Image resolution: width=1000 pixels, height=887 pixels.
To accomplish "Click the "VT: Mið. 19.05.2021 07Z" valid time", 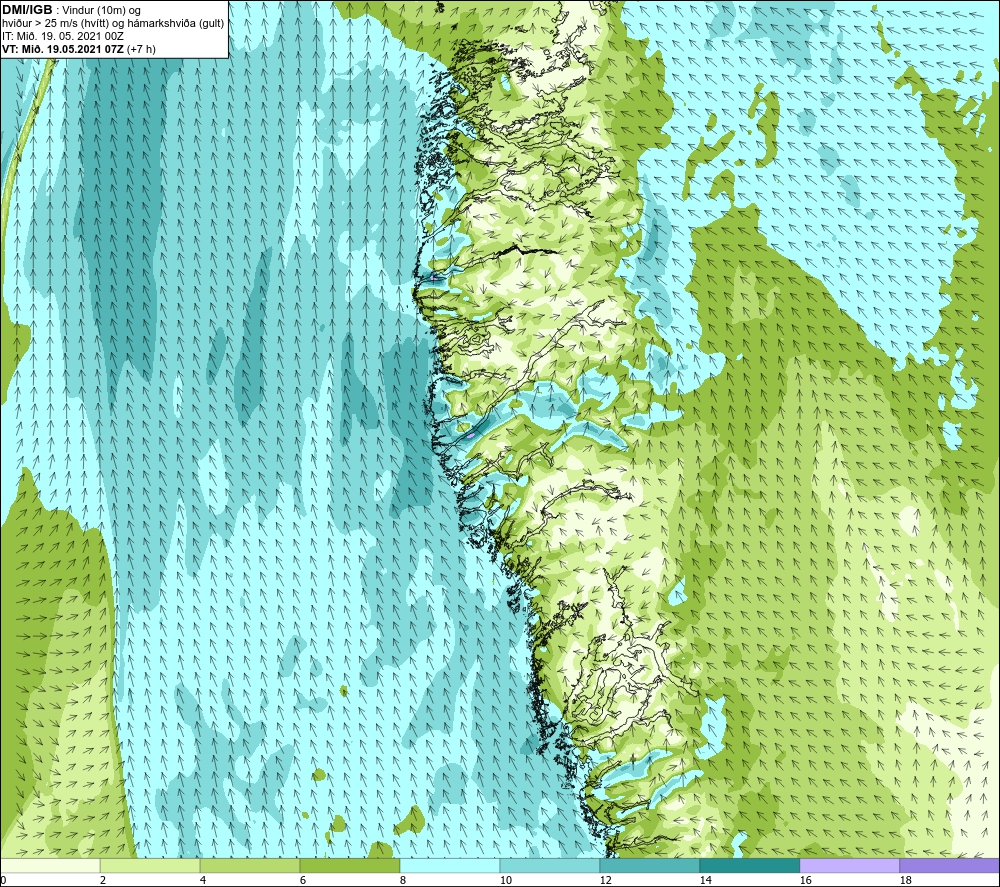I will tap(63, 49).
